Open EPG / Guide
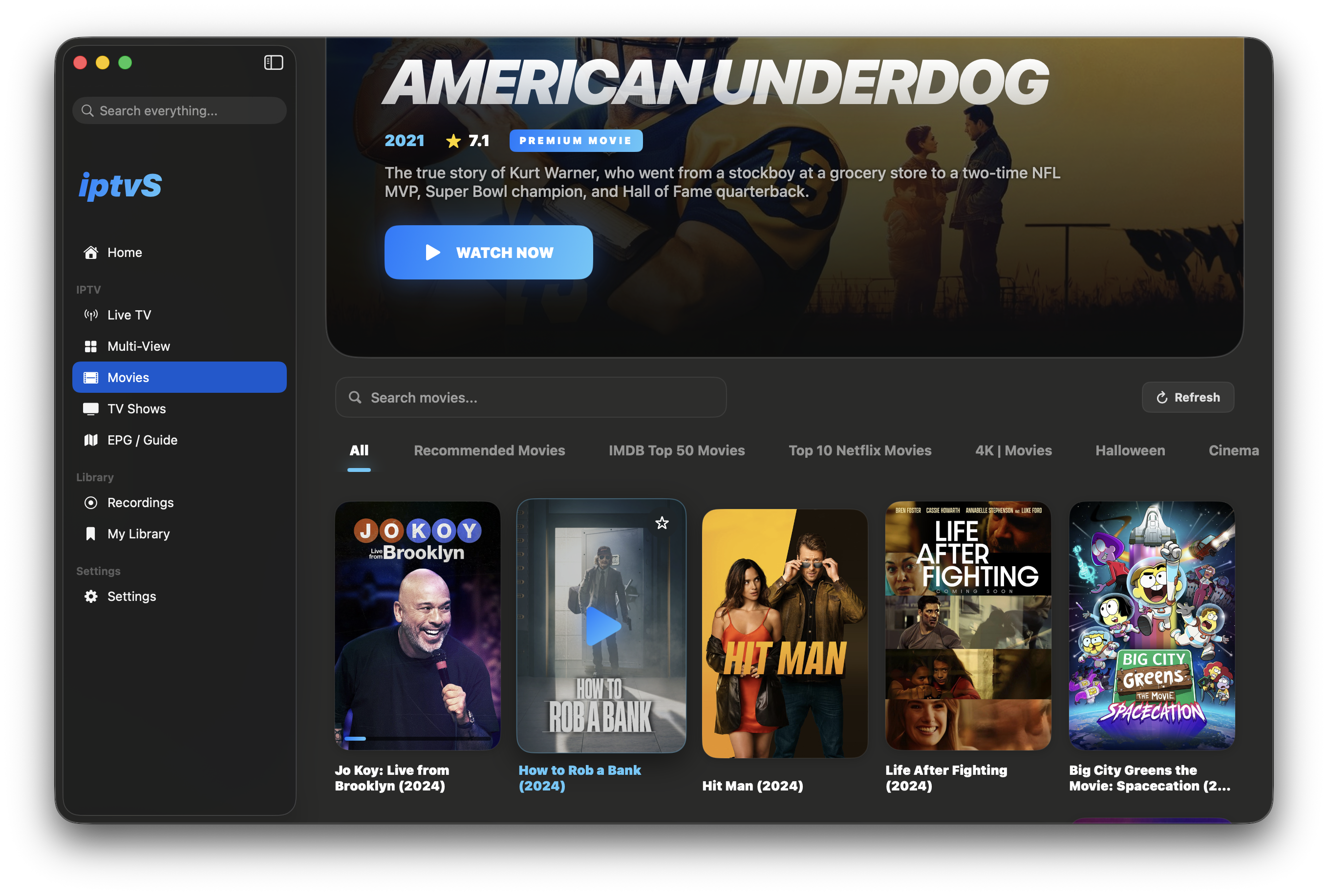The width and height of the screenshot is (1328, 896). point(179,440)
